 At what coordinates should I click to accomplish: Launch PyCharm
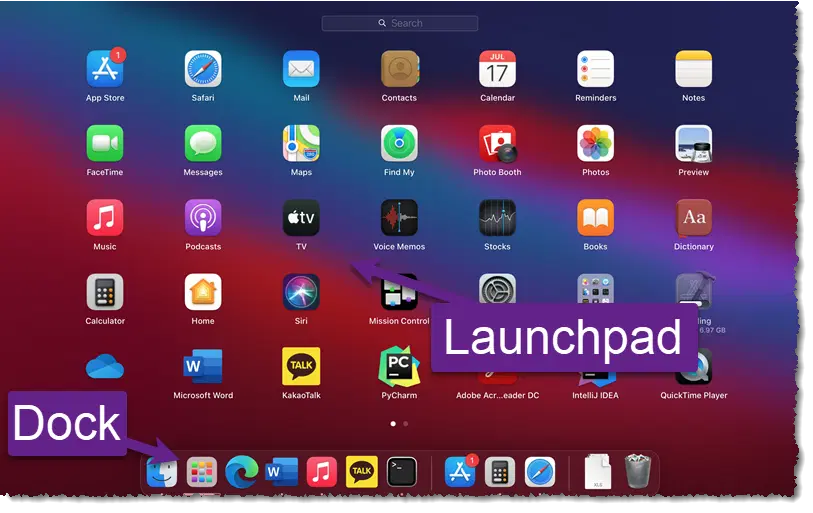click(399, 366)
